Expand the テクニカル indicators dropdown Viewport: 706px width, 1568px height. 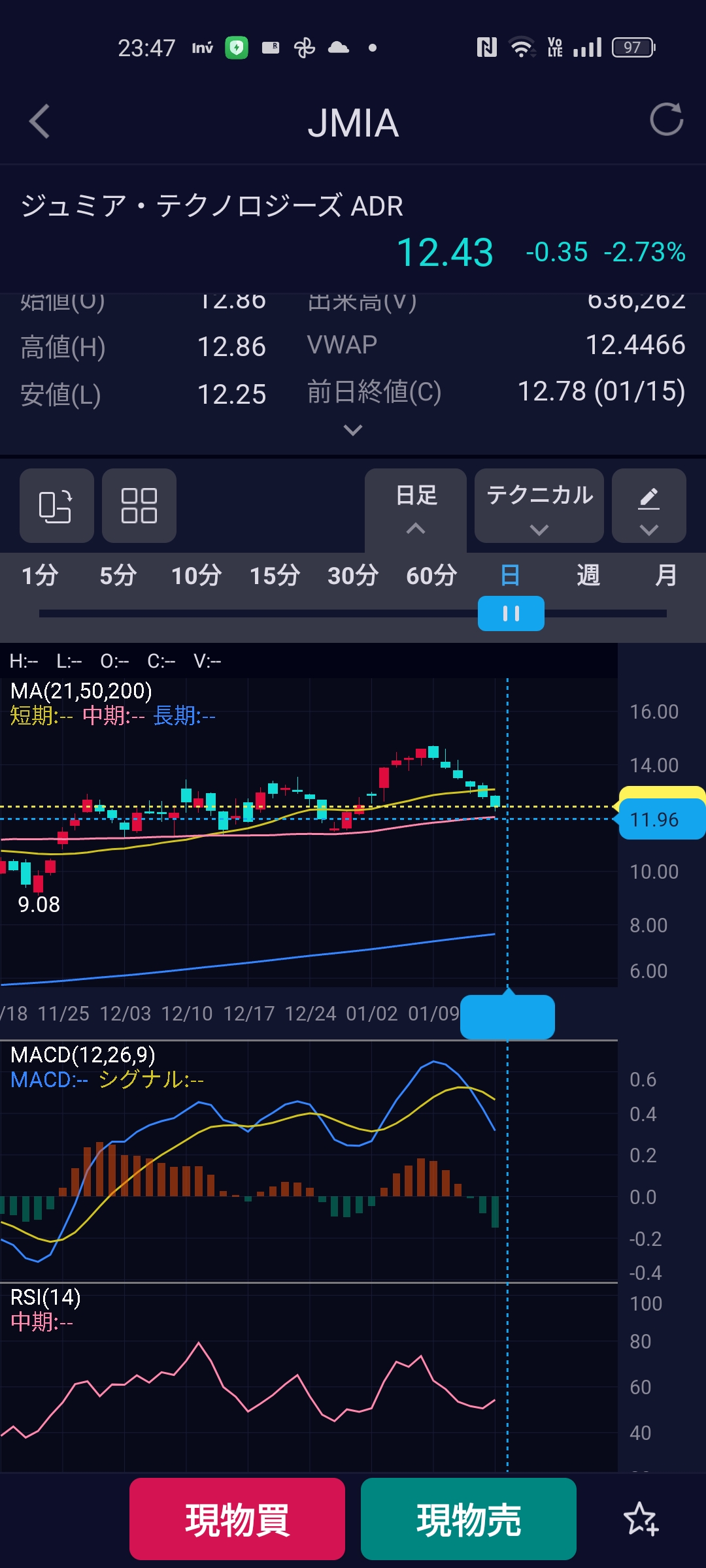(x=539, y=506)
